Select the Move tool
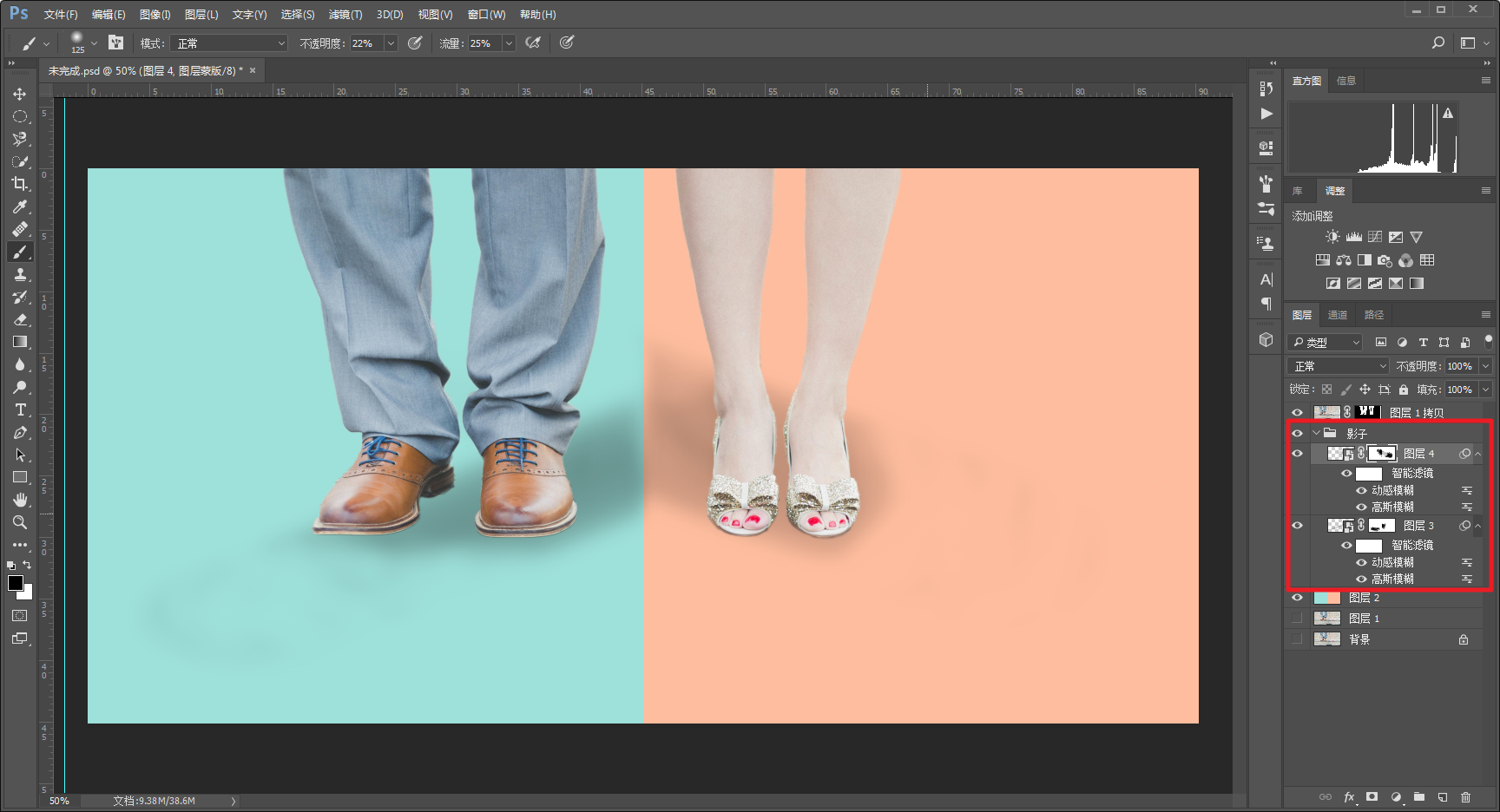Screen dimensions: 1500x812 coord(19,94)
